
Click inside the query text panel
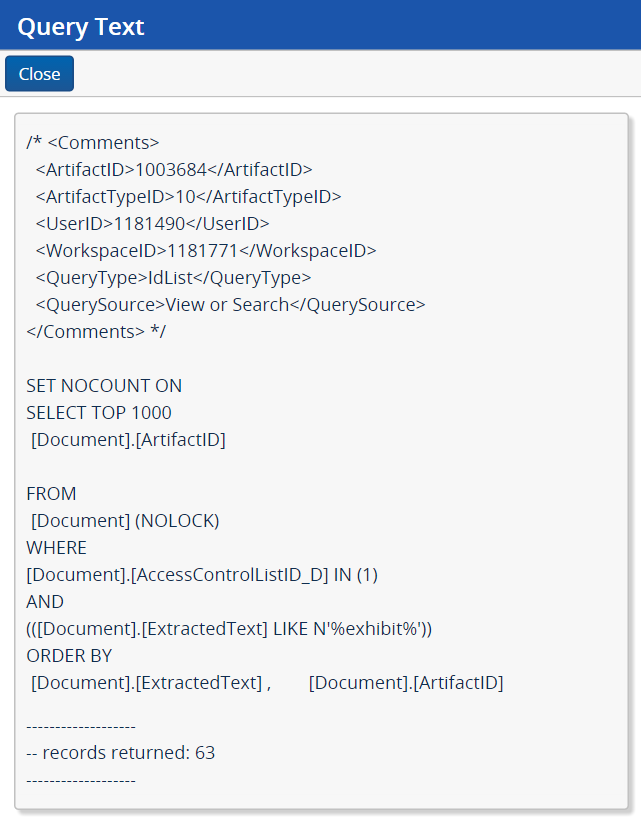[x=320, y=460]
